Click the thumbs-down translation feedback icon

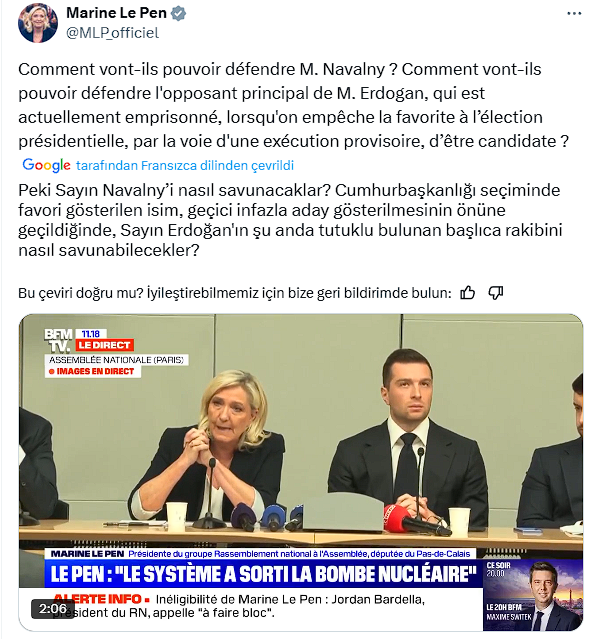tap(496, 293)
